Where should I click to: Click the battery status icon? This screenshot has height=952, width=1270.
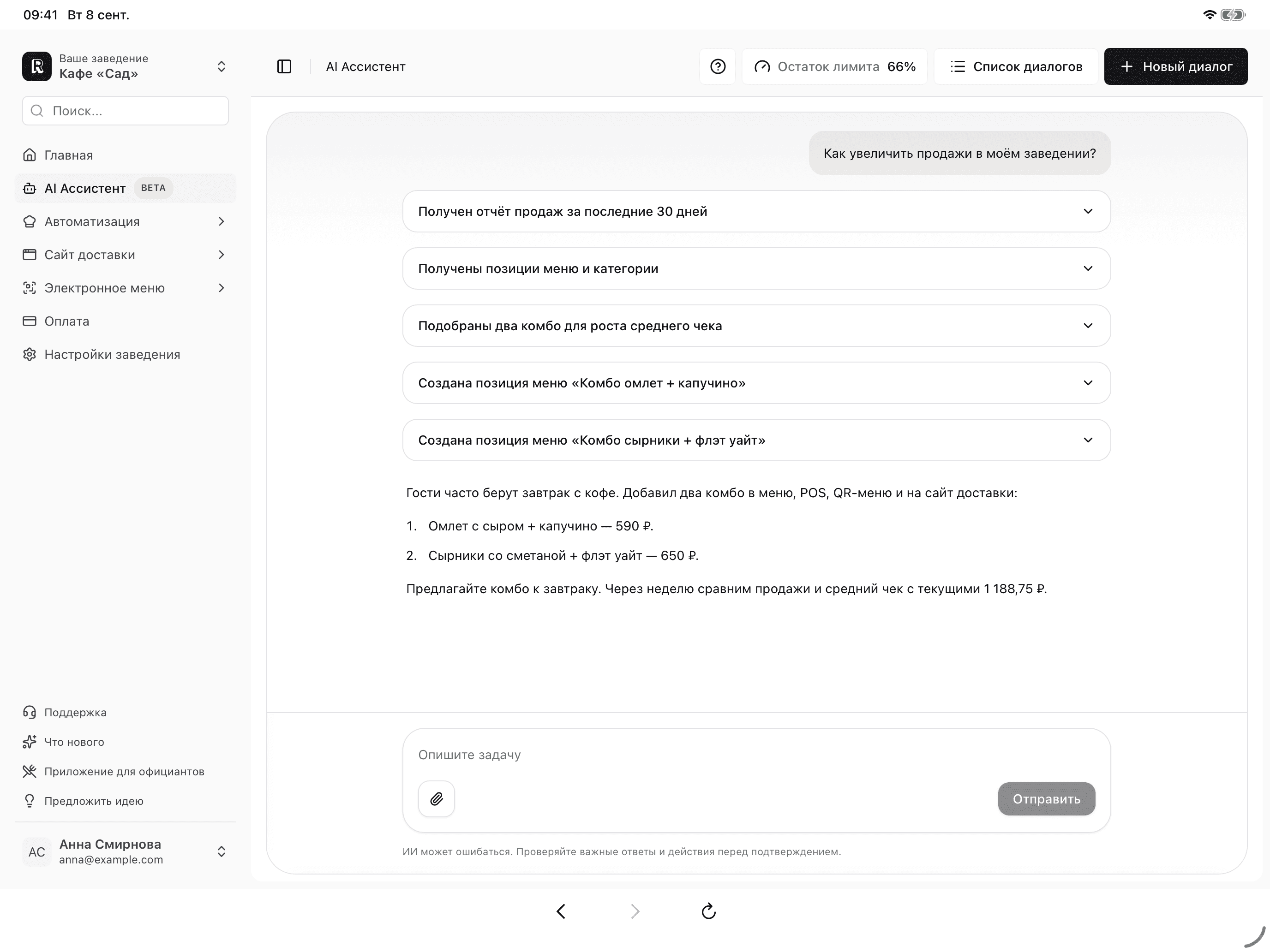coord(1232,15)
